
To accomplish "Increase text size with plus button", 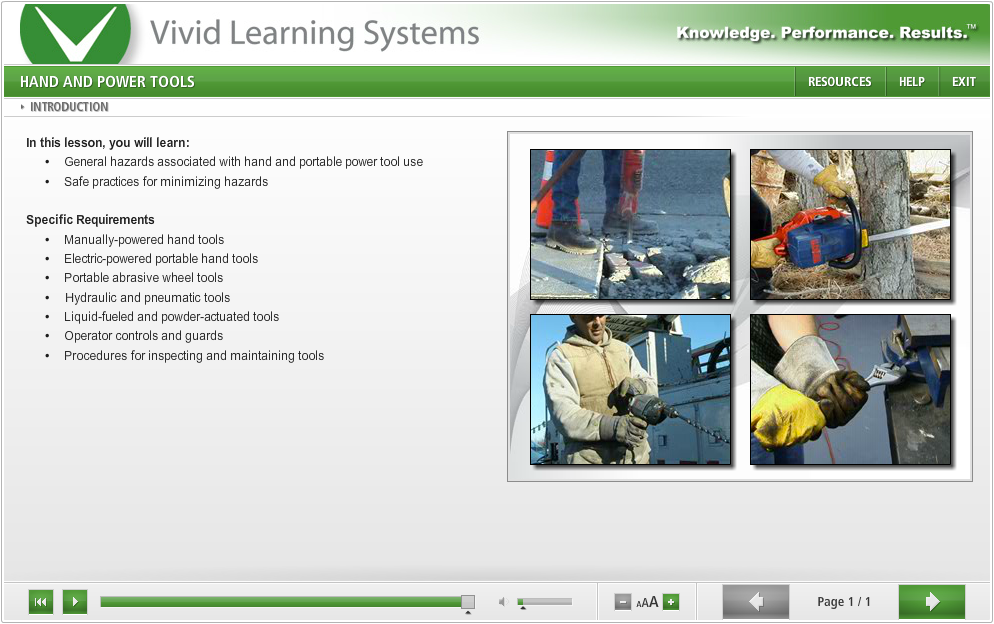I will point(671,602).
